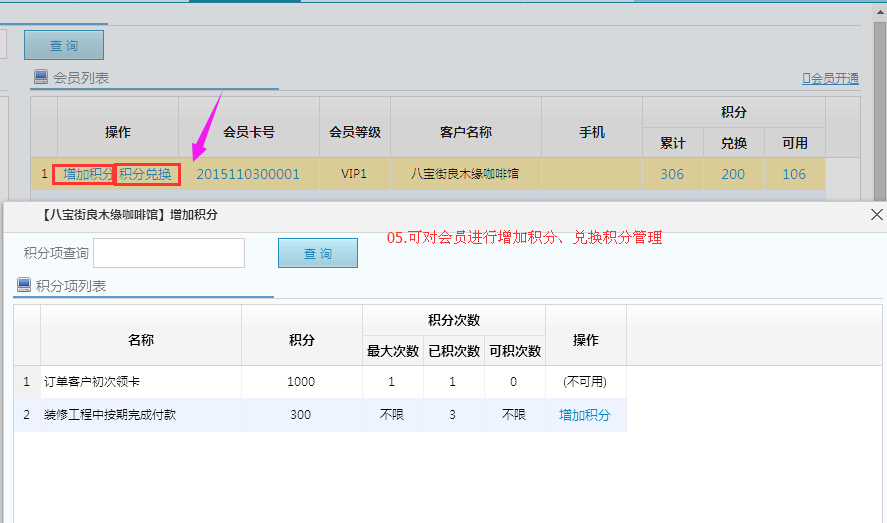
Task: Click the 名称 column header in 积分项列表
Action: coord(141,340)
